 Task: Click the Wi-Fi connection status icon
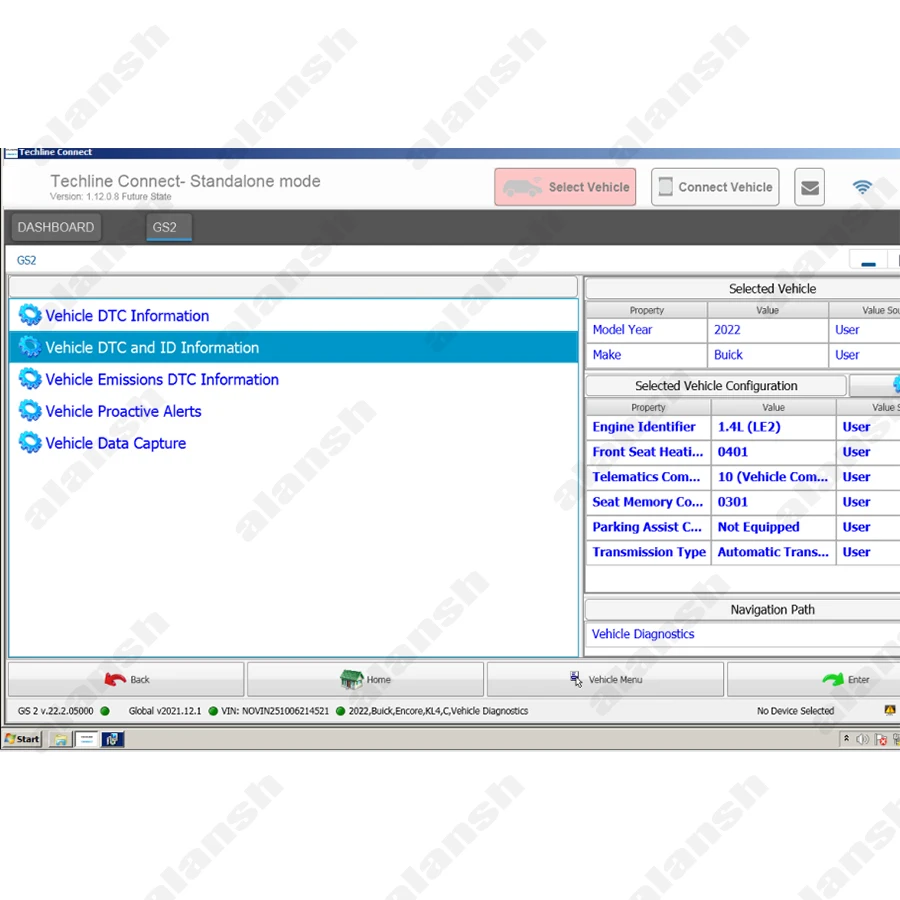[862, 187]
